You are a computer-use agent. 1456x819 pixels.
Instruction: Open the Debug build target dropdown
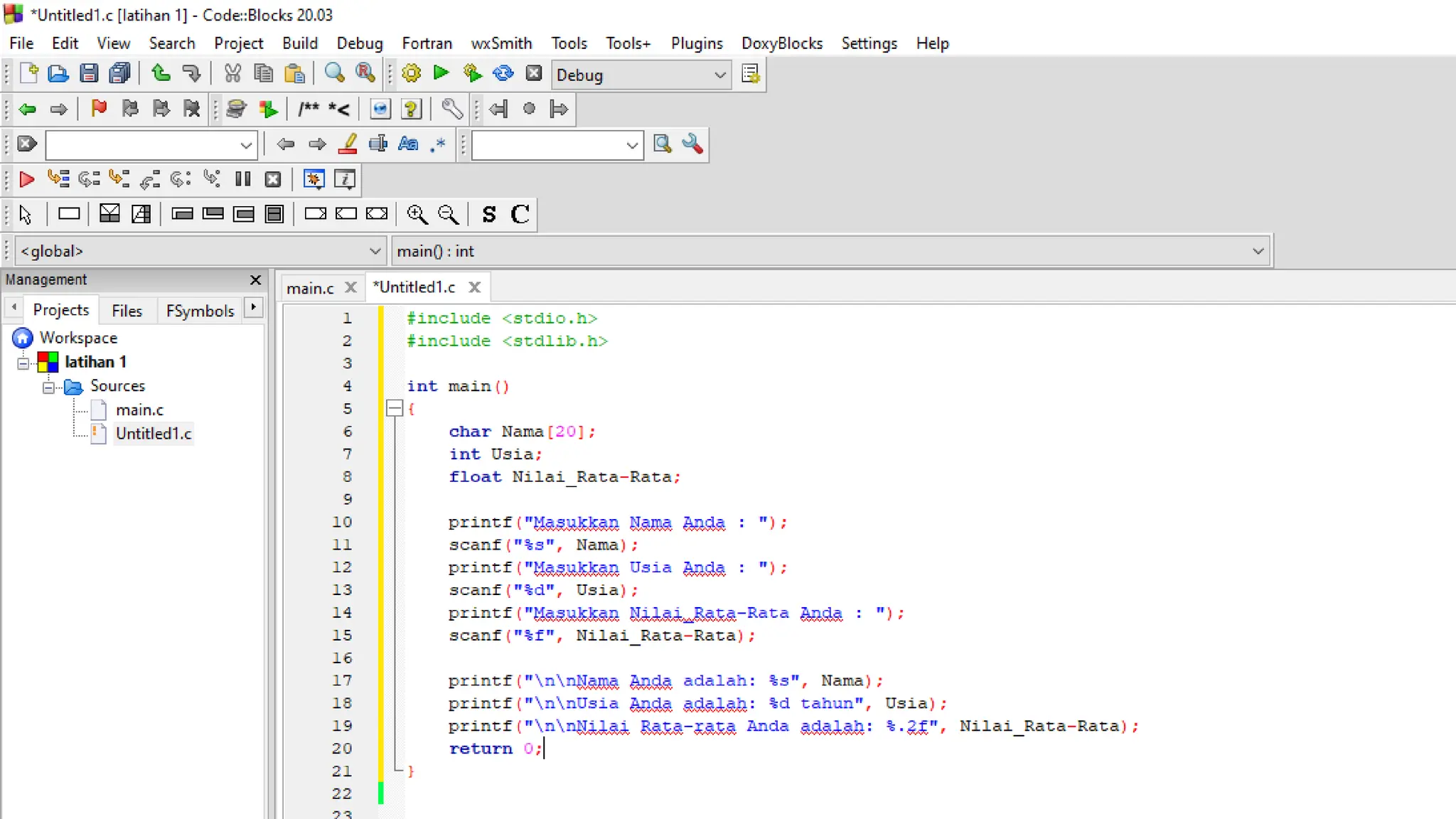coord(719,75)
